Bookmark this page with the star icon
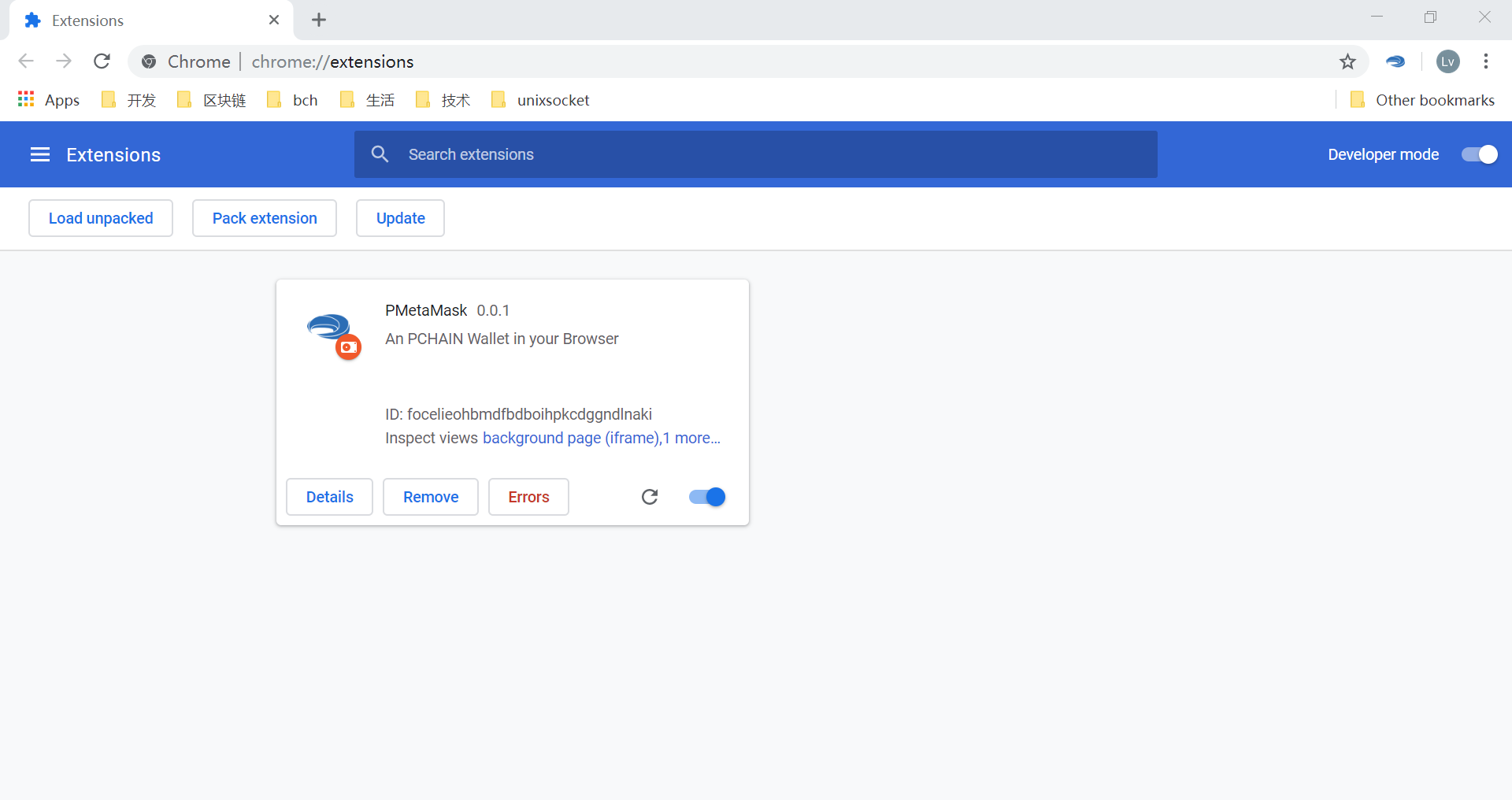 coord(1347,61)
